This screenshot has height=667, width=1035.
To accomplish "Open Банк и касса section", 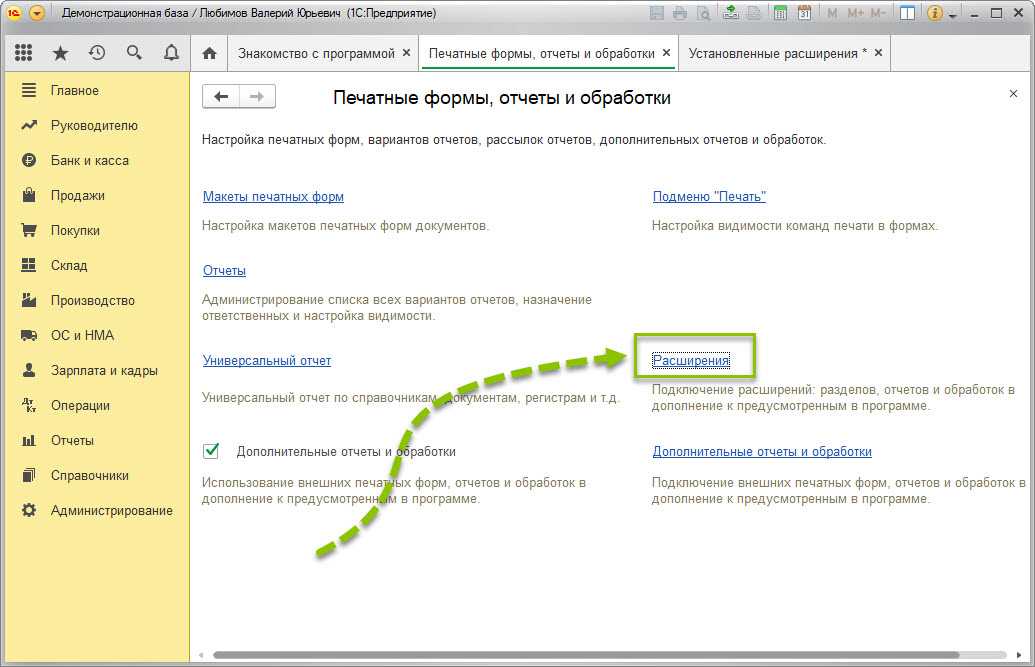I will pos(90,160).
